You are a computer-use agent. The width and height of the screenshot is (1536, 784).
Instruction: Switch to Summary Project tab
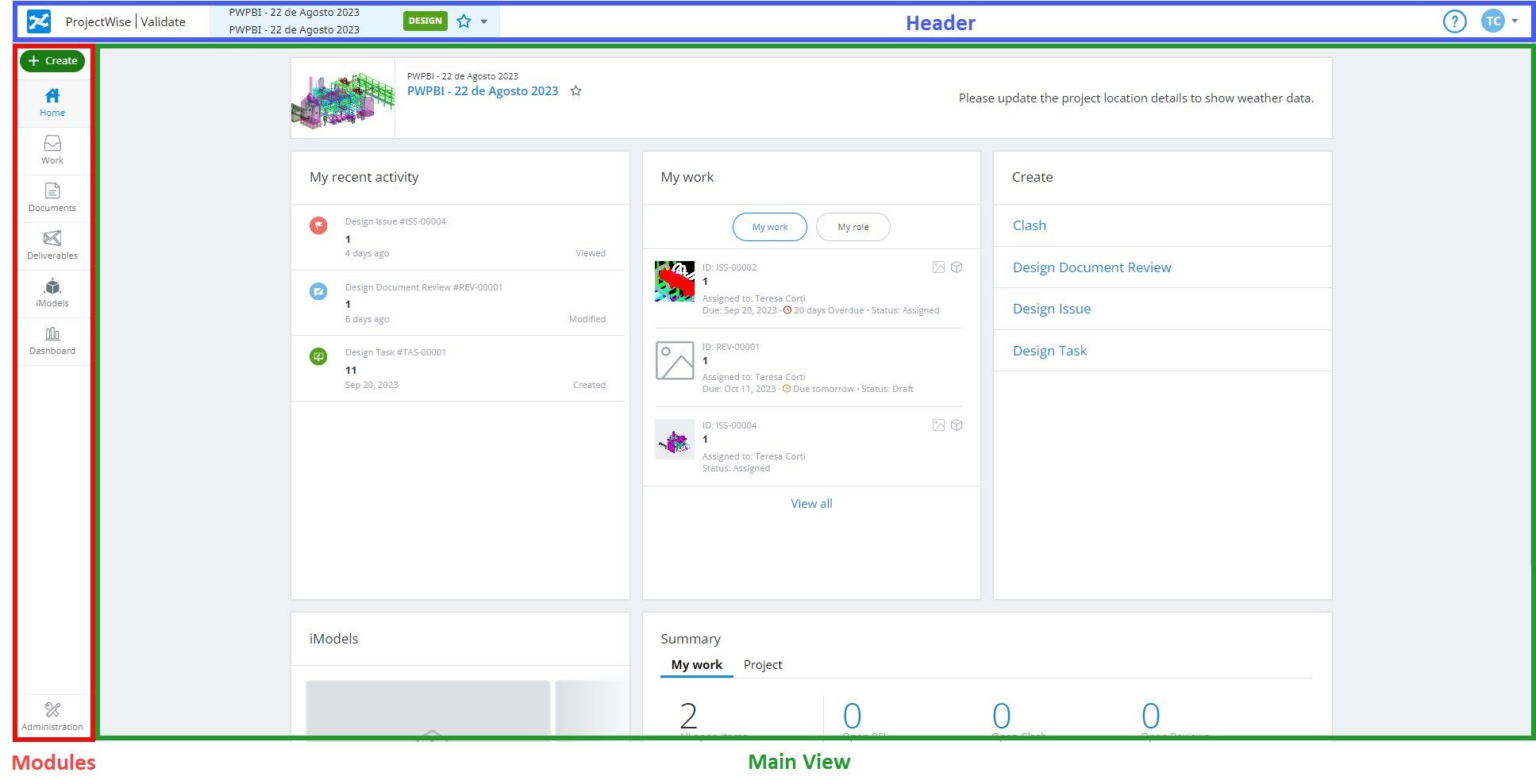pyautogui.click(x=763, y=665)
